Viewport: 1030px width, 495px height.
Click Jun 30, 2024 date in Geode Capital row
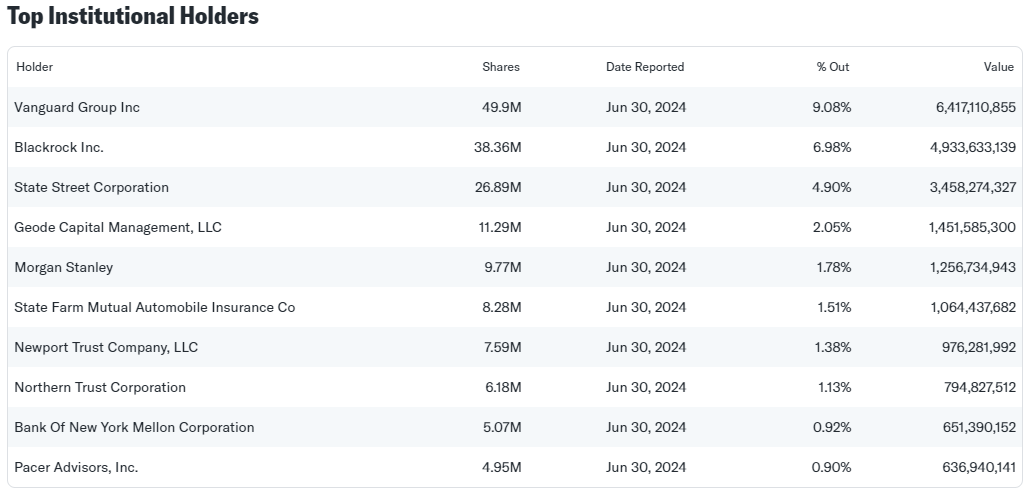pyautogui.click(x=646, y=227)
